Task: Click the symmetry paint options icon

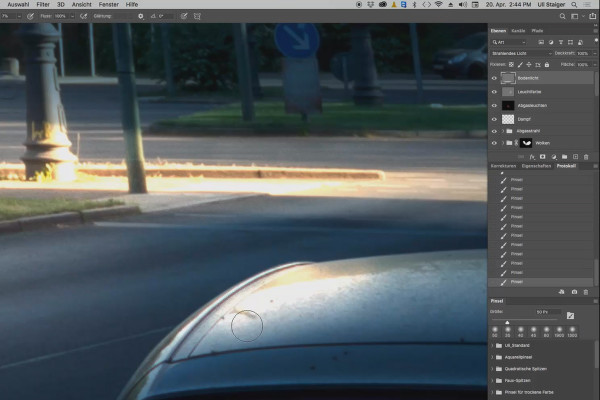Action: click(197, 16)
